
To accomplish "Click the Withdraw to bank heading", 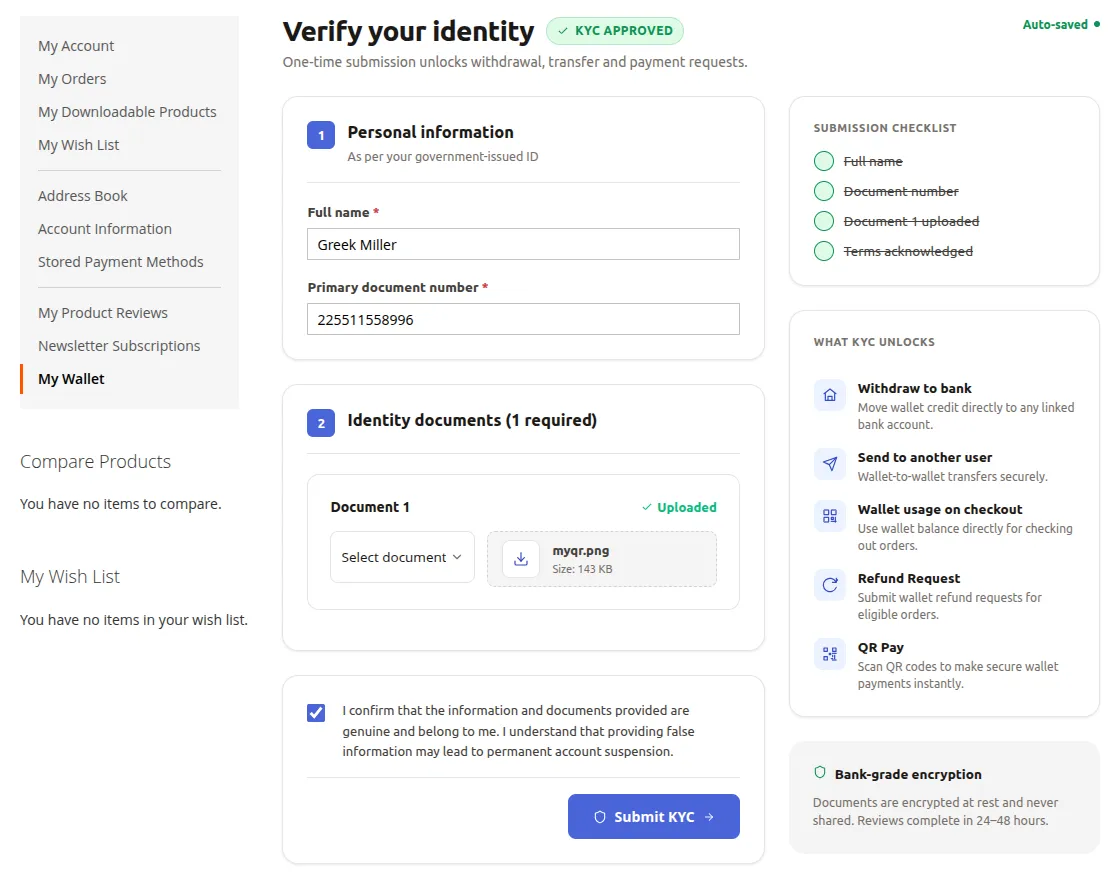I will pos(914,389).
